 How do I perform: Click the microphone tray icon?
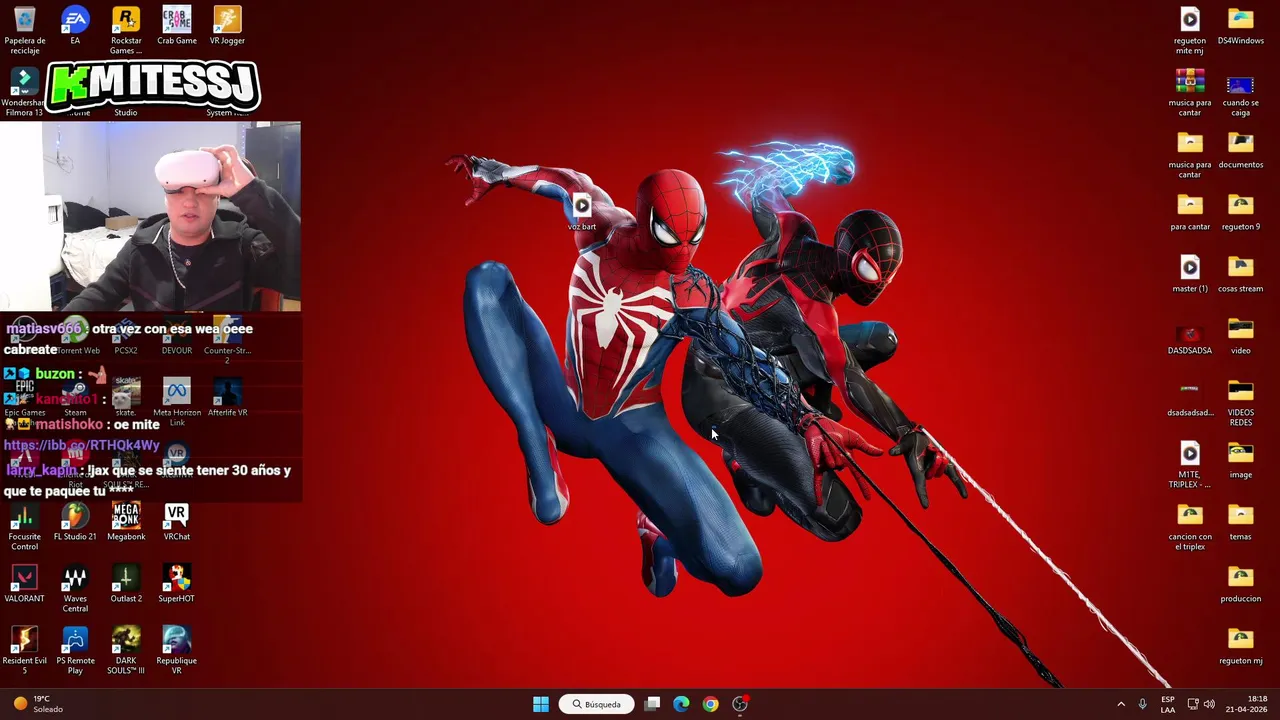[x=1142, y=704]
